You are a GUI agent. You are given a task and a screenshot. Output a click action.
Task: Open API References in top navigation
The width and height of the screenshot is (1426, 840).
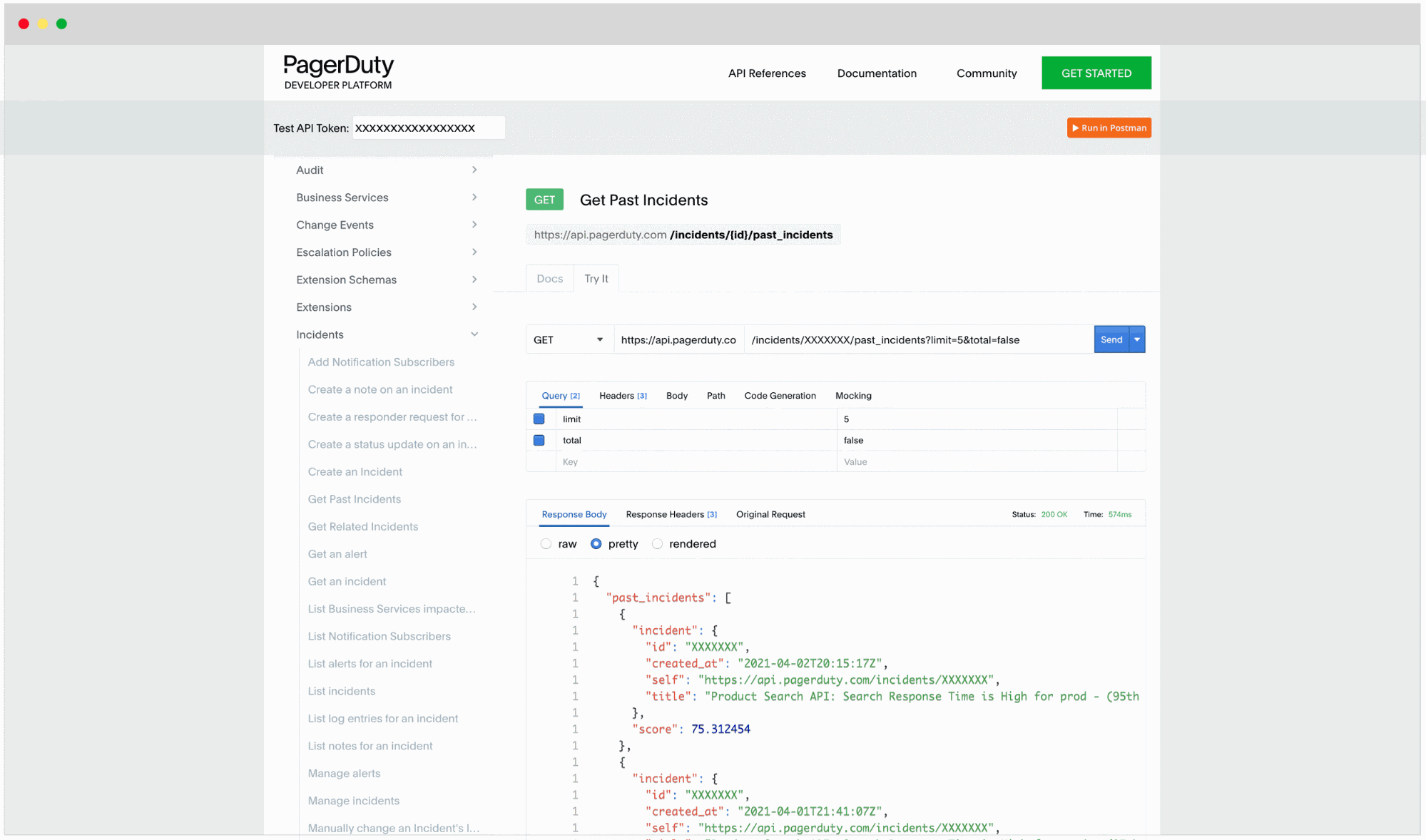tap(766, 73)
